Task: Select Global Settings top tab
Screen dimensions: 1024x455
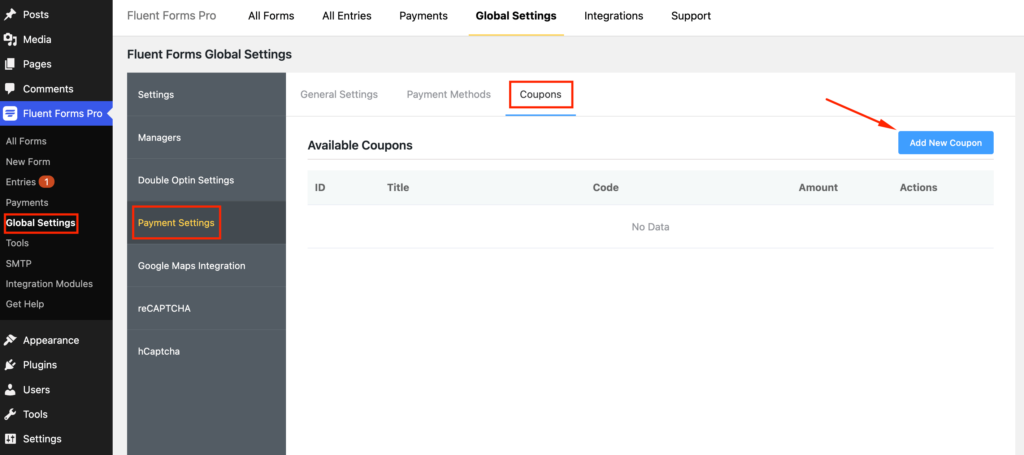Action: point(516,16)
